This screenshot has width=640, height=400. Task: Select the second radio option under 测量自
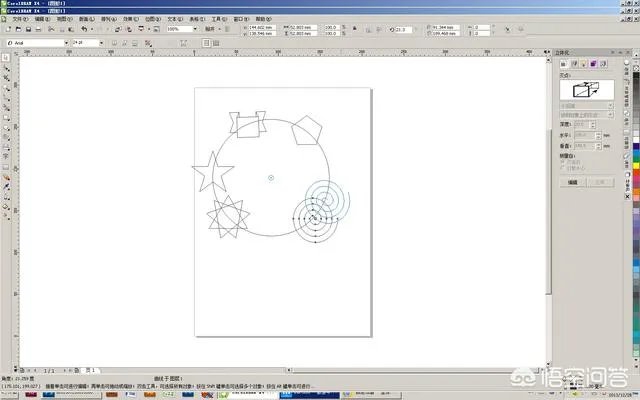pyautogui.click(x=569, y=168)
